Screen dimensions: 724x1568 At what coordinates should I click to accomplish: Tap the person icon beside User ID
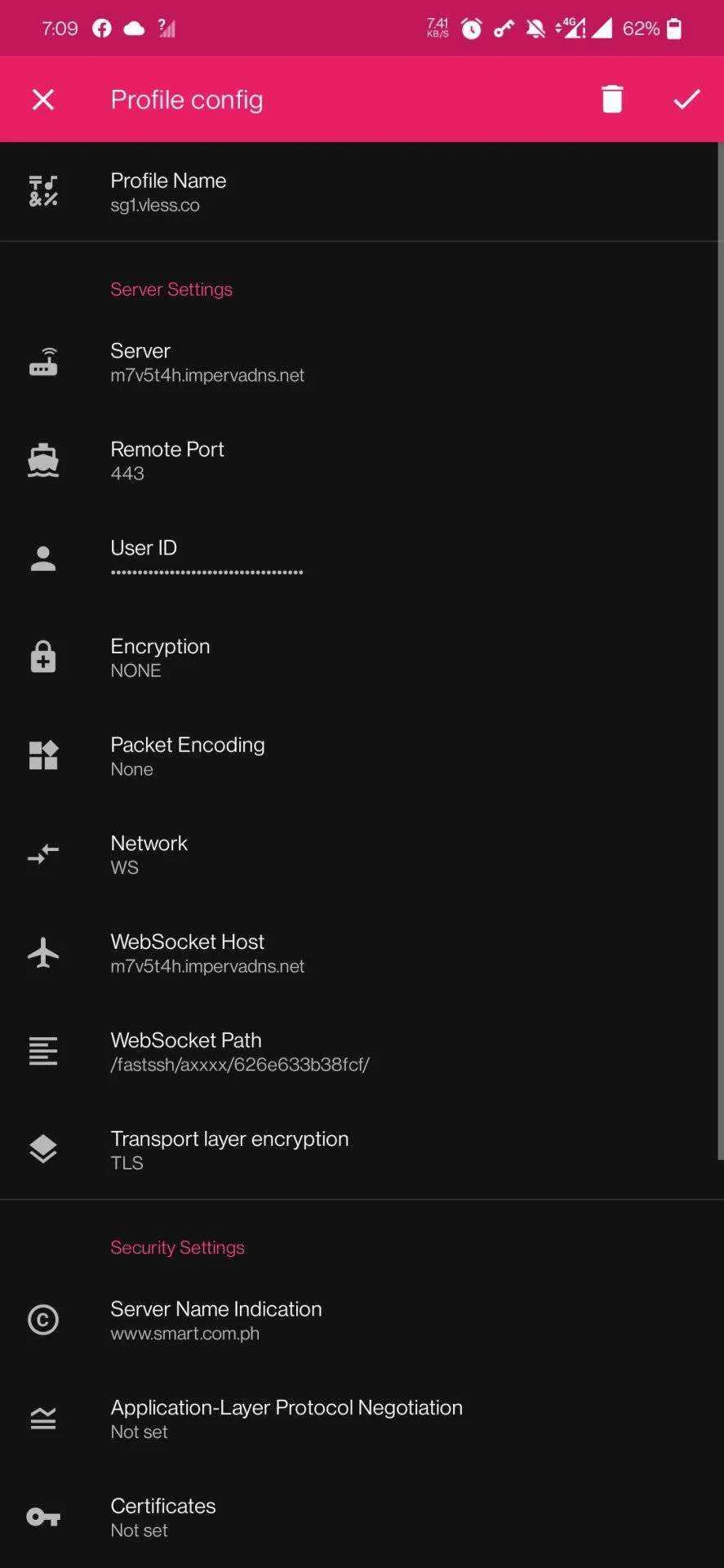coord(43,559)
